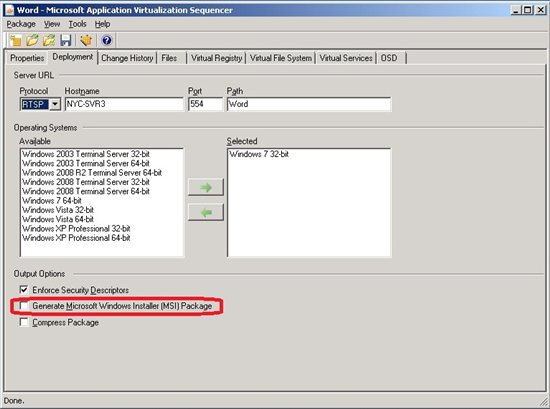Open the Help menu
Image resolution: width=550 pixels, height=409 pixels.
pyautogui.click(x=102, y=24)
